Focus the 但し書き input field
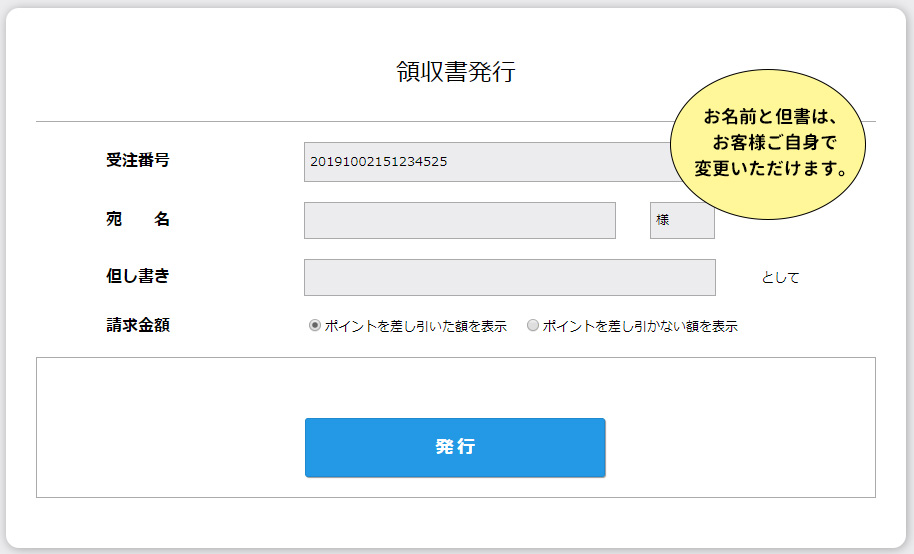 (x=509, y=278)
